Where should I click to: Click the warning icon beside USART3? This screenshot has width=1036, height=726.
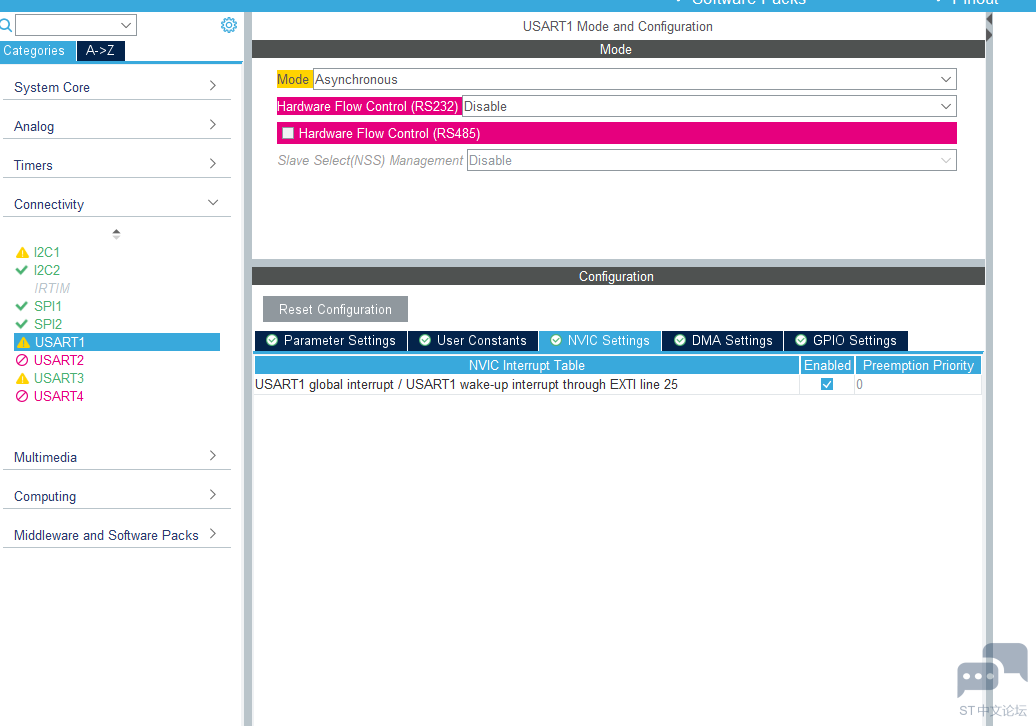point(22,379)
